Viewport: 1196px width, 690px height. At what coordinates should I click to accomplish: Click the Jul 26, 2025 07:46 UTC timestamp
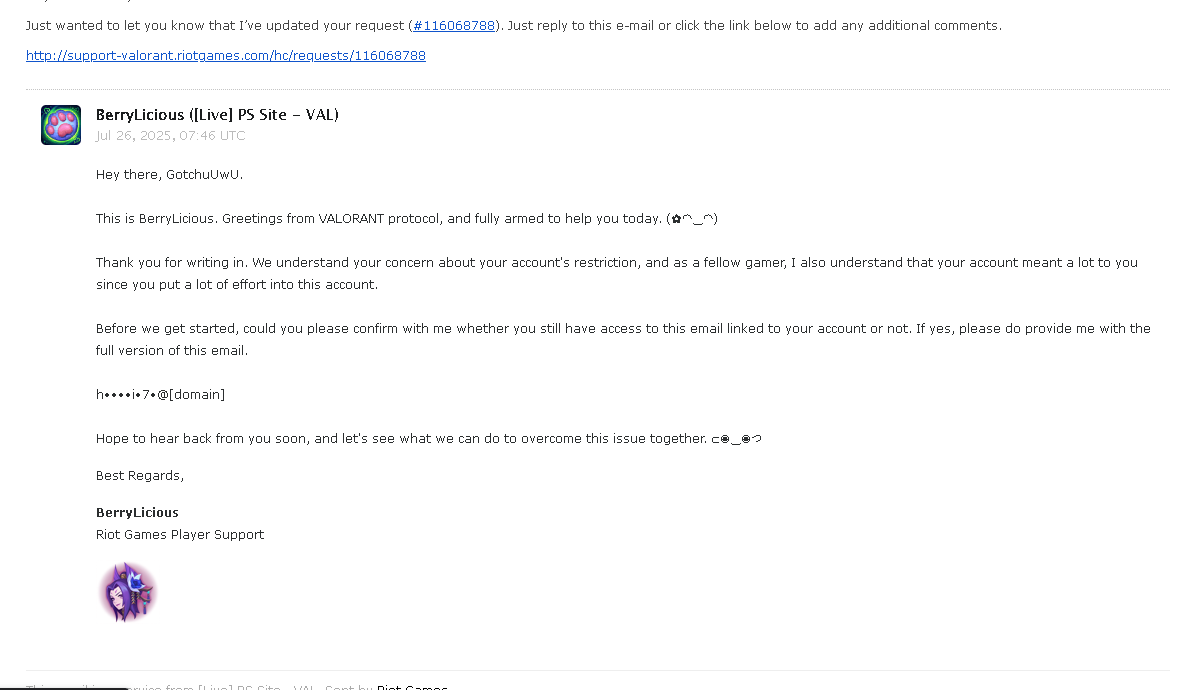click(x=171, y=136)
